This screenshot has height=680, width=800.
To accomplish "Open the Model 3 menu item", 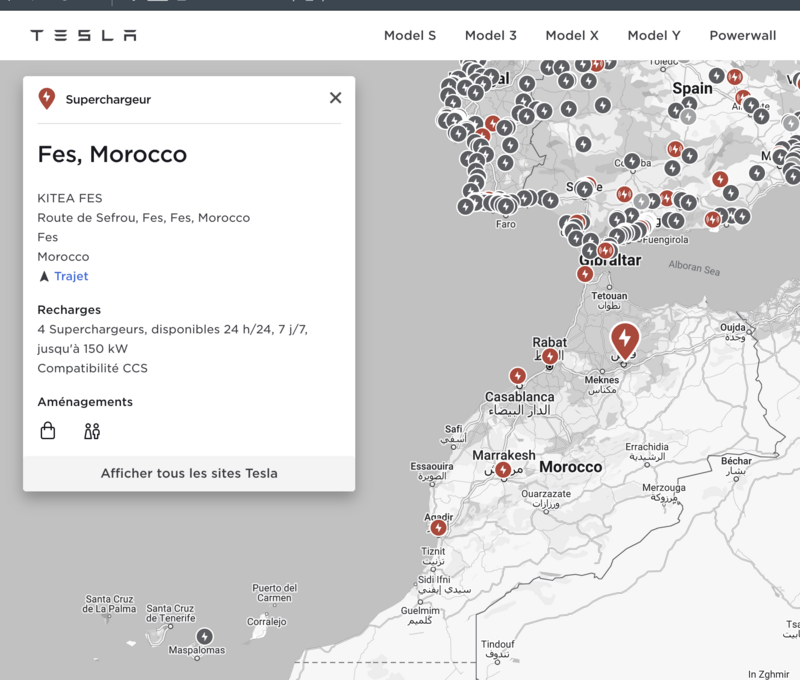I will 490,35.
